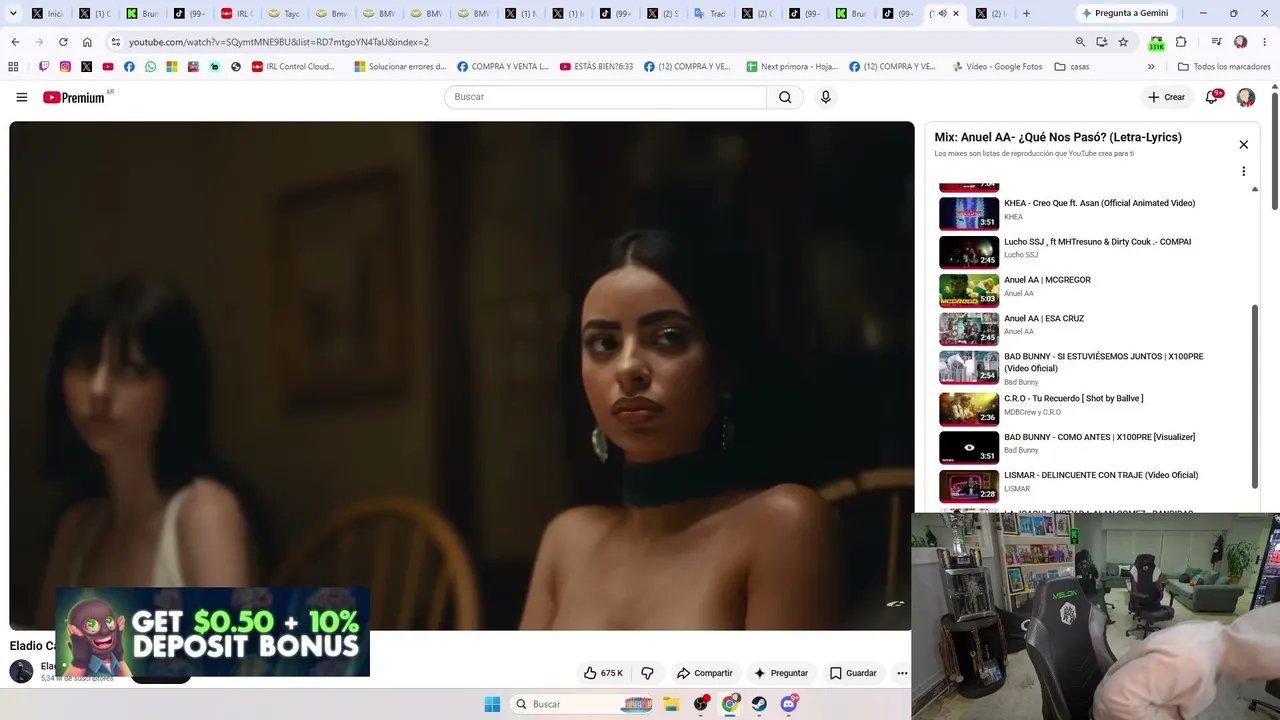Close the mix playlist panel
This screenshot has width=1280, height=720.
click(1244, 144)
